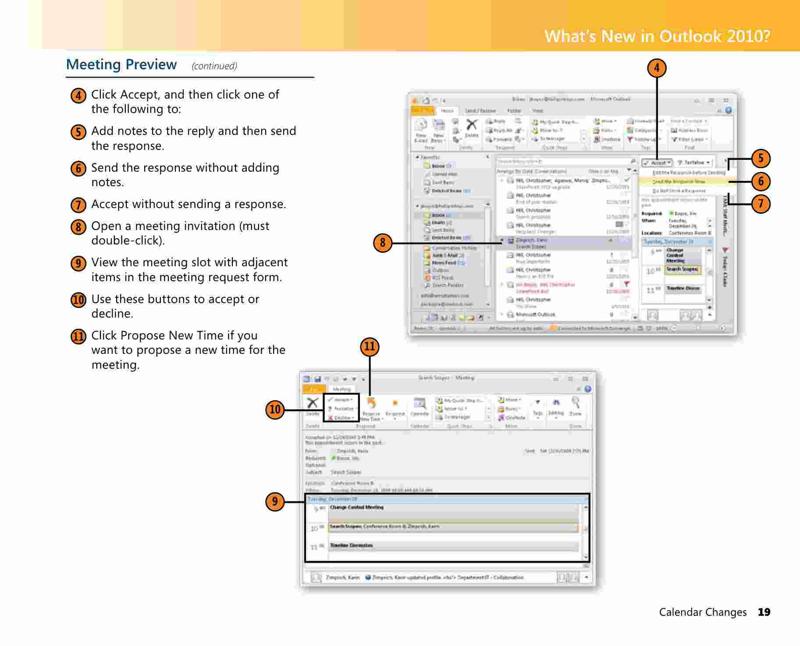The image size is (800, 646).
Task: Select Deleted Items under Favorites
Action: point(447,190)
